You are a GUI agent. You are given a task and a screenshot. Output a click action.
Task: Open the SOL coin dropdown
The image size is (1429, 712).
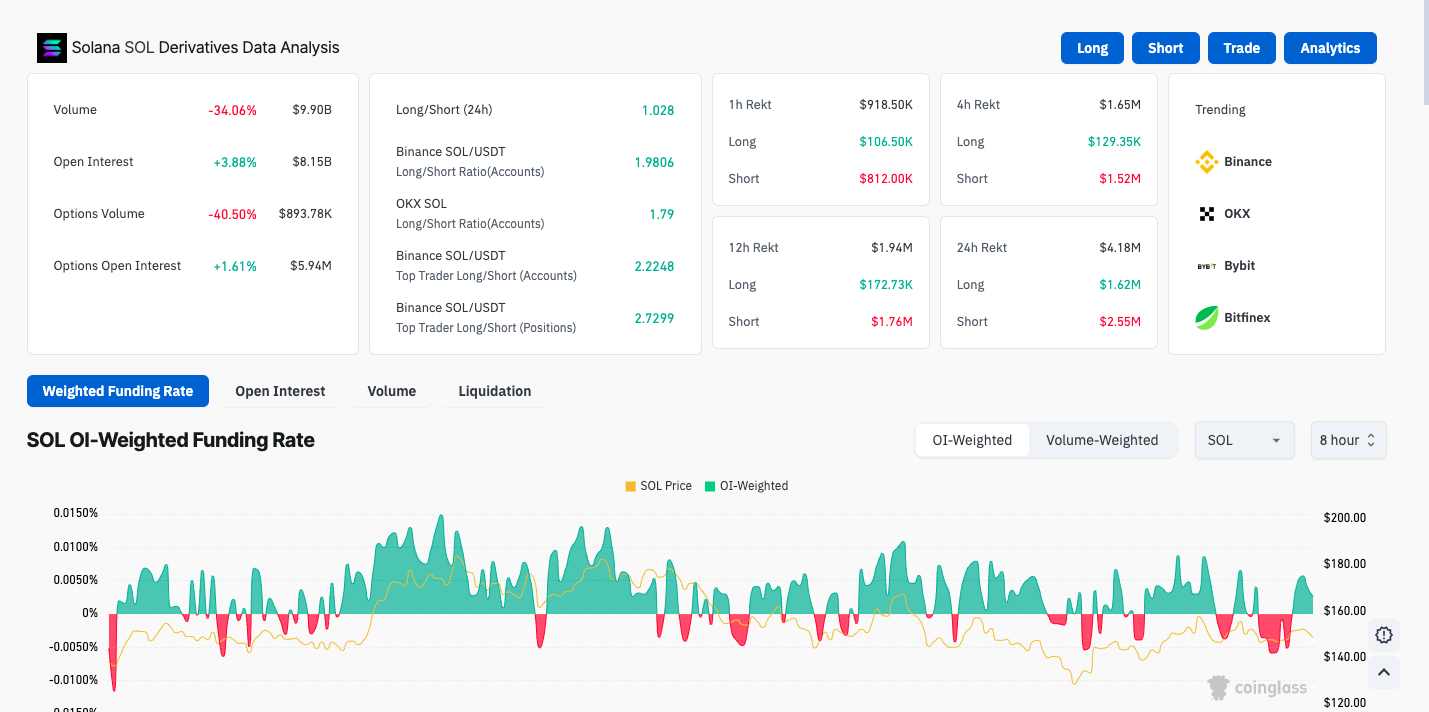coord(1244,440)
